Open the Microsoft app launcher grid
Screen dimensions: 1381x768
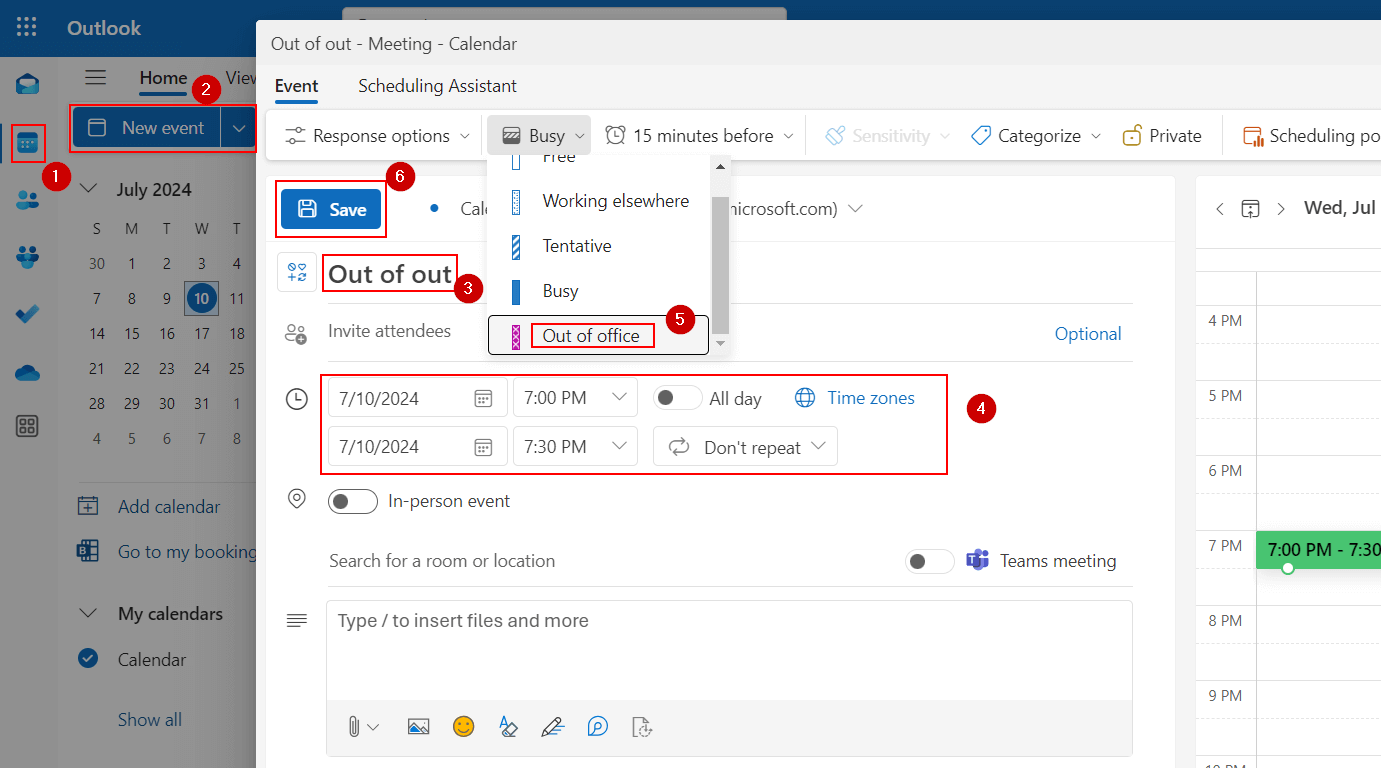click(27, 28)
